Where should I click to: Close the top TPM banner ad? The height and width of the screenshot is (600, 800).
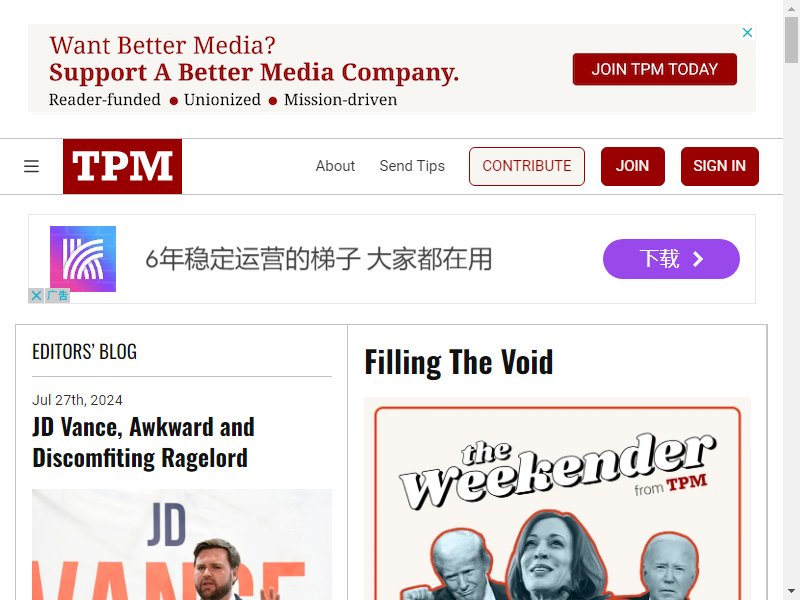(x=747, y=33)
